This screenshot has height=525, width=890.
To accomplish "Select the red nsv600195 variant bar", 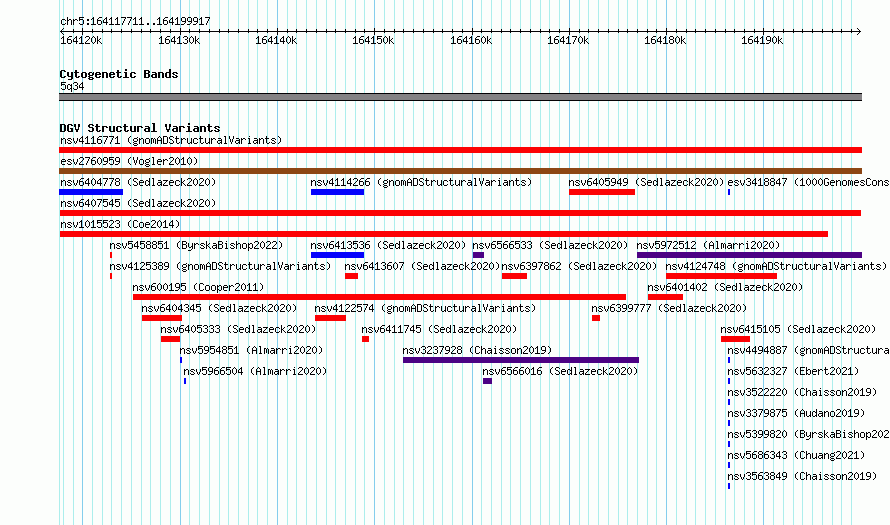I will pos(379,297).
